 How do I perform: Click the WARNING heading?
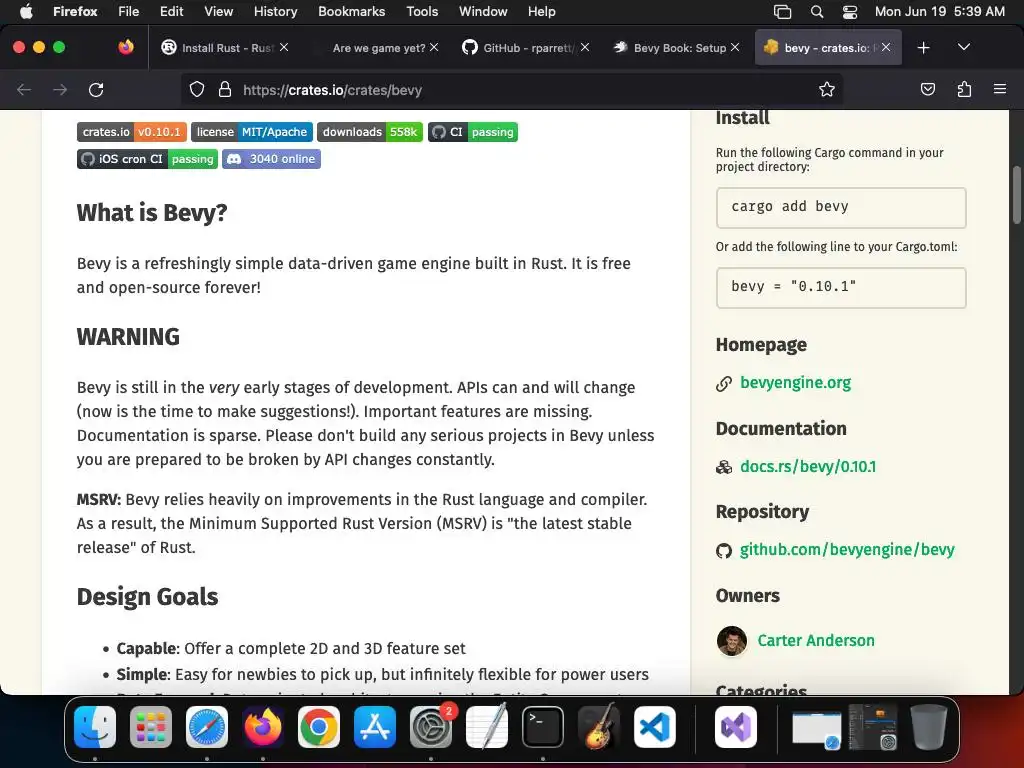(x=128, y=337)
